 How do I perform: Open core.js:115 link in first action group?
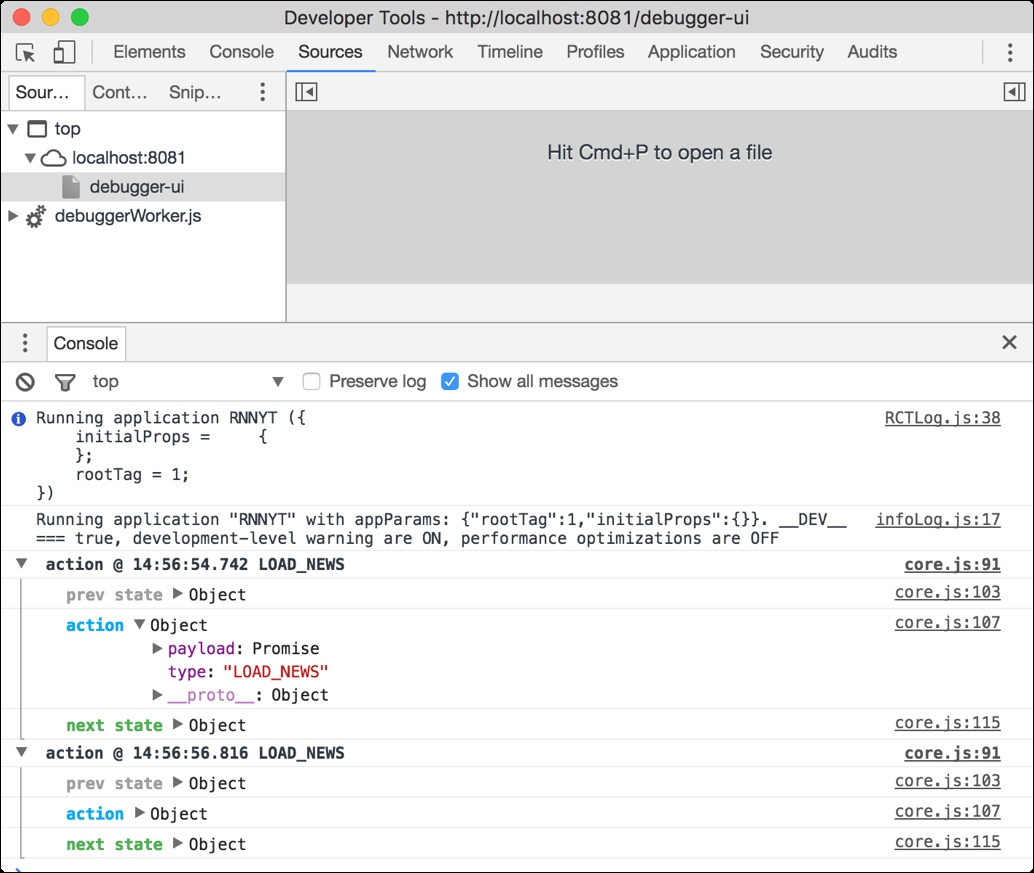click(x=948, y=723)
